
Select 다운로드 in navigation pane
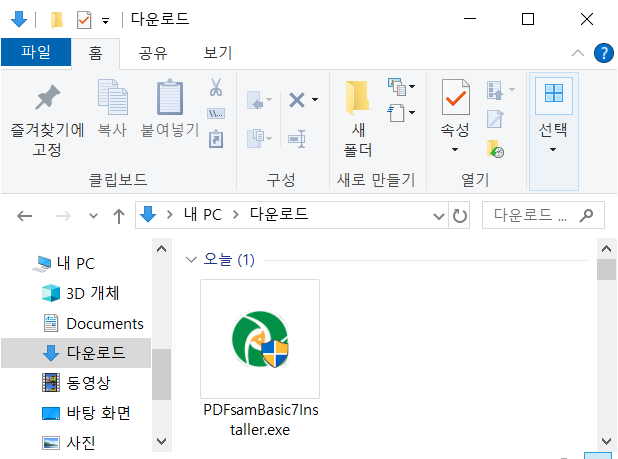(x=76, y=353)
